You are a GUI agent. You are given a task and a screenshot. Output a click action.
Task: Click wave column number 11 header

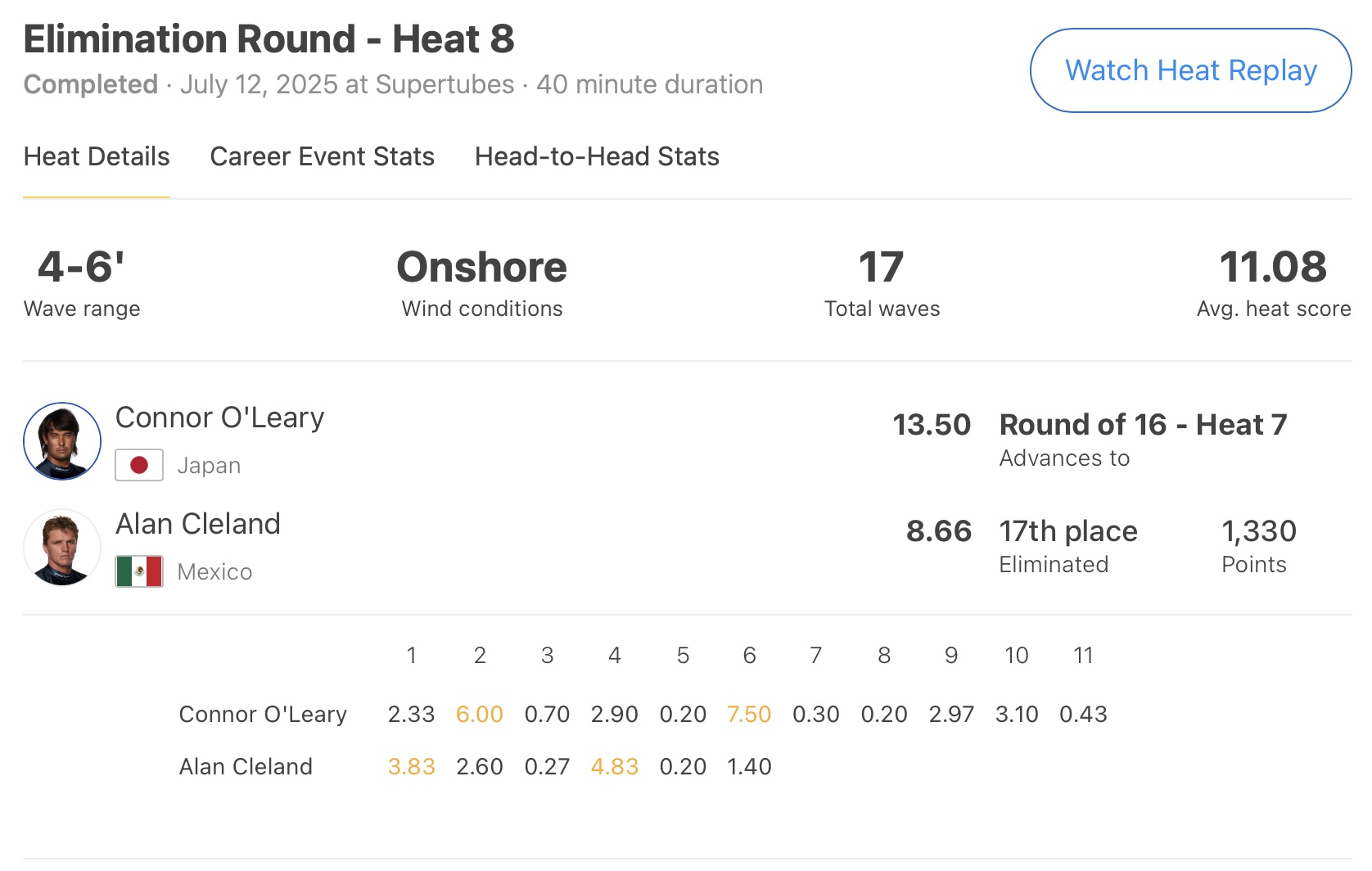(x=1083, y=656)
